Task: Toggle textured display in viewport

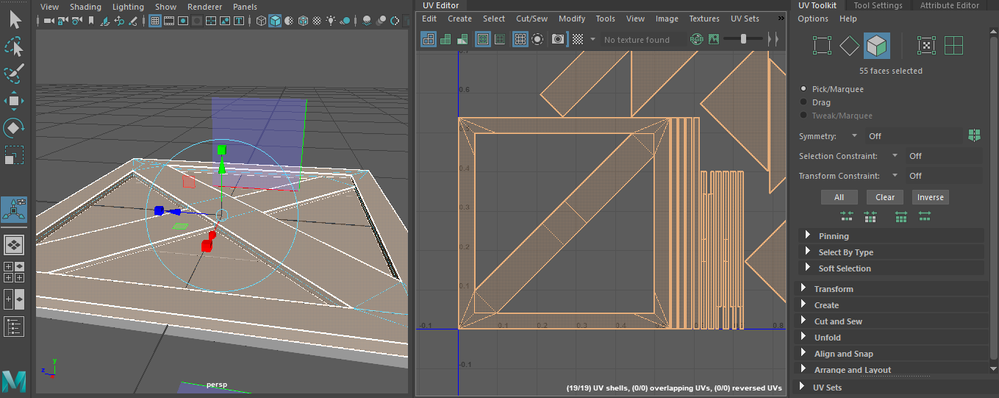Action: [317, 21]
